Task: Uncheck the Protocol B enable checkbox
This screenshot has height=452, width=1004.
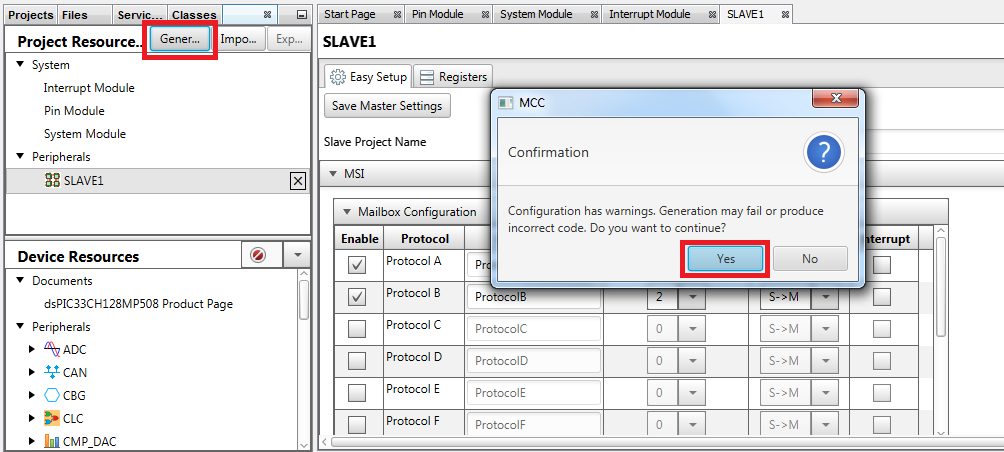Action: (x=357, y=297)
